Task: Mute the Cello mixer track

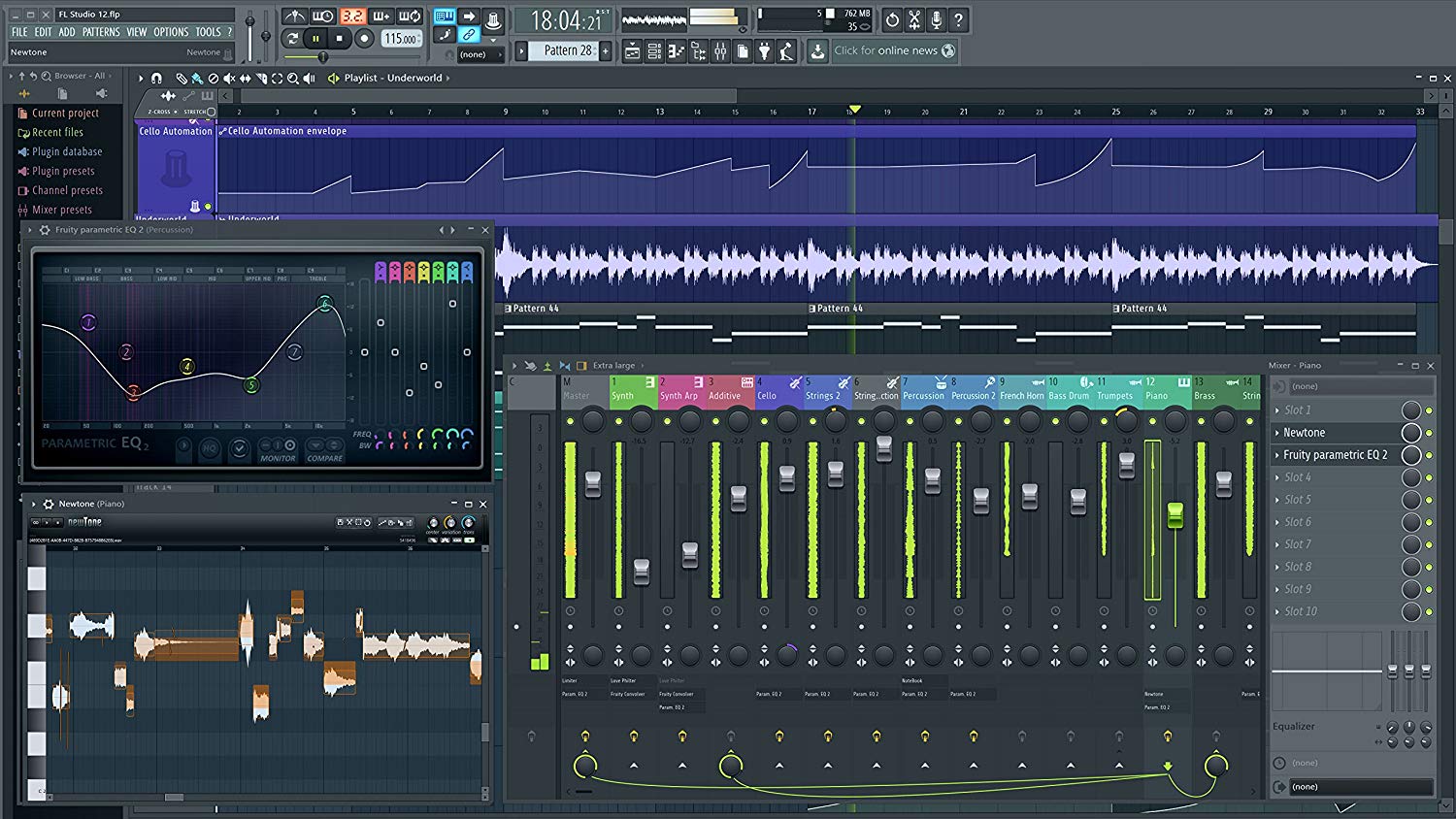Action: tap(764, 422)
